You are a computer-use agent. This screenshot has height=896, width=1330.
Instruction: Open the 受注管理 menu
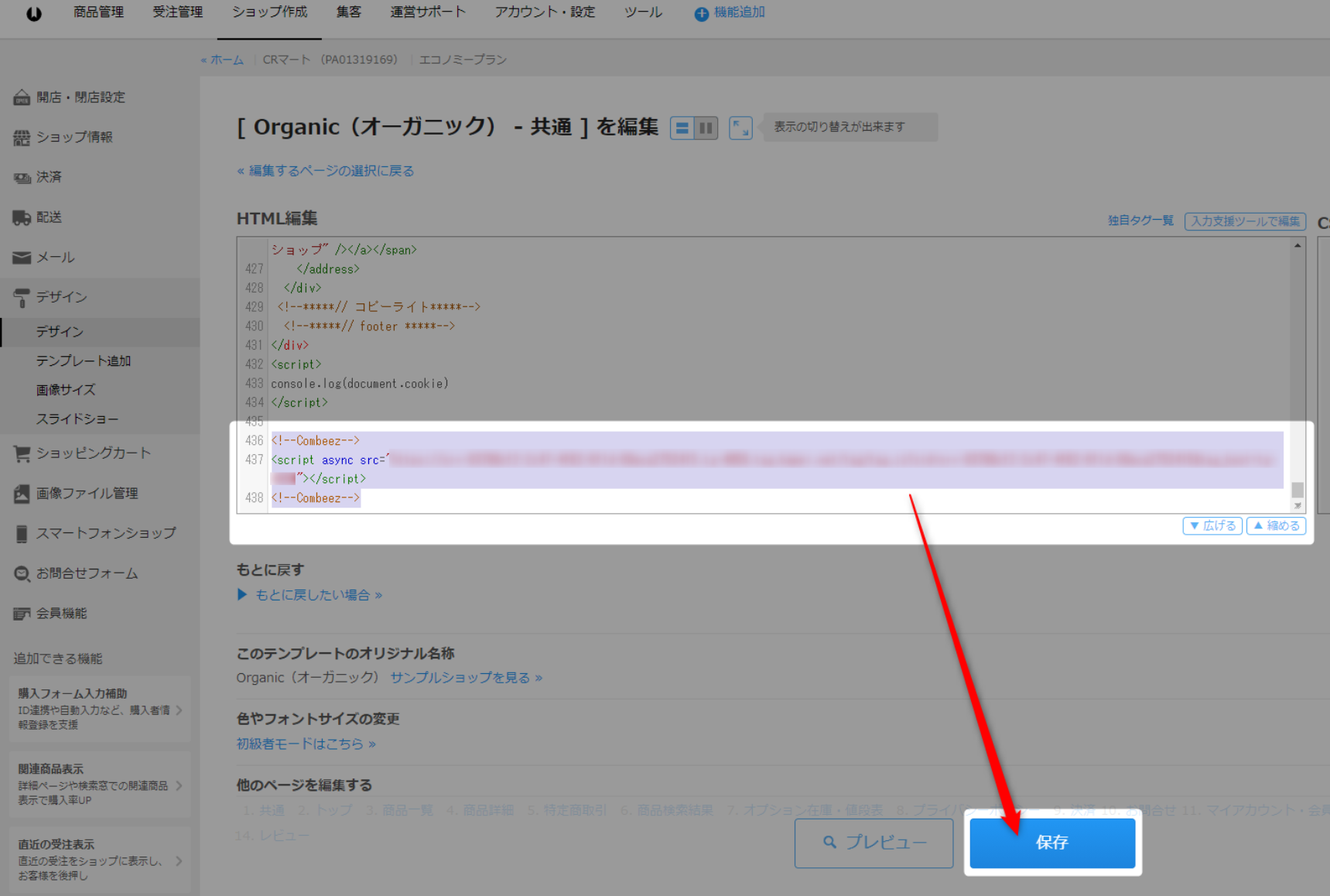[177, 12]
